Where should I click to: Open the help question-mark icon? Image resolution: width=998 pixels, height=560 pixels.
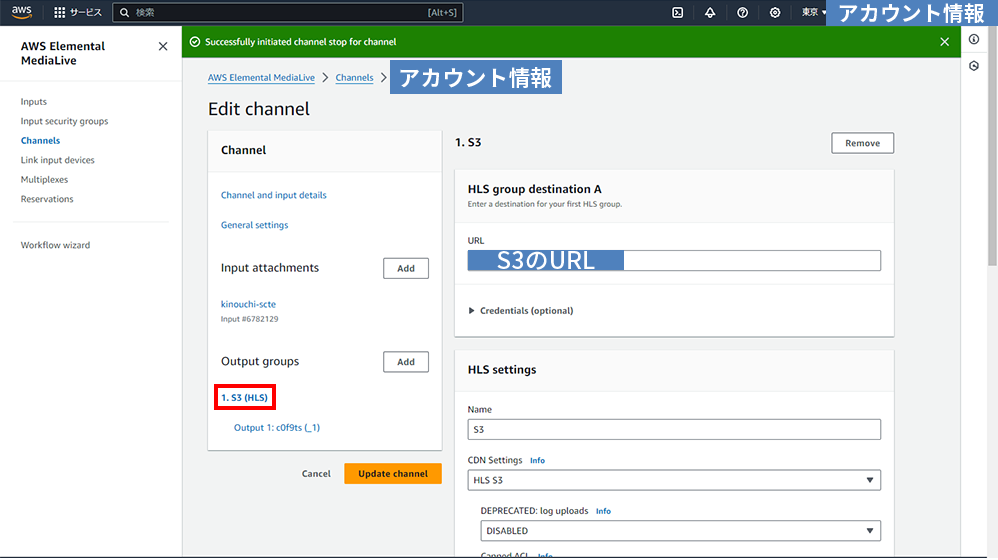[742, 12]
